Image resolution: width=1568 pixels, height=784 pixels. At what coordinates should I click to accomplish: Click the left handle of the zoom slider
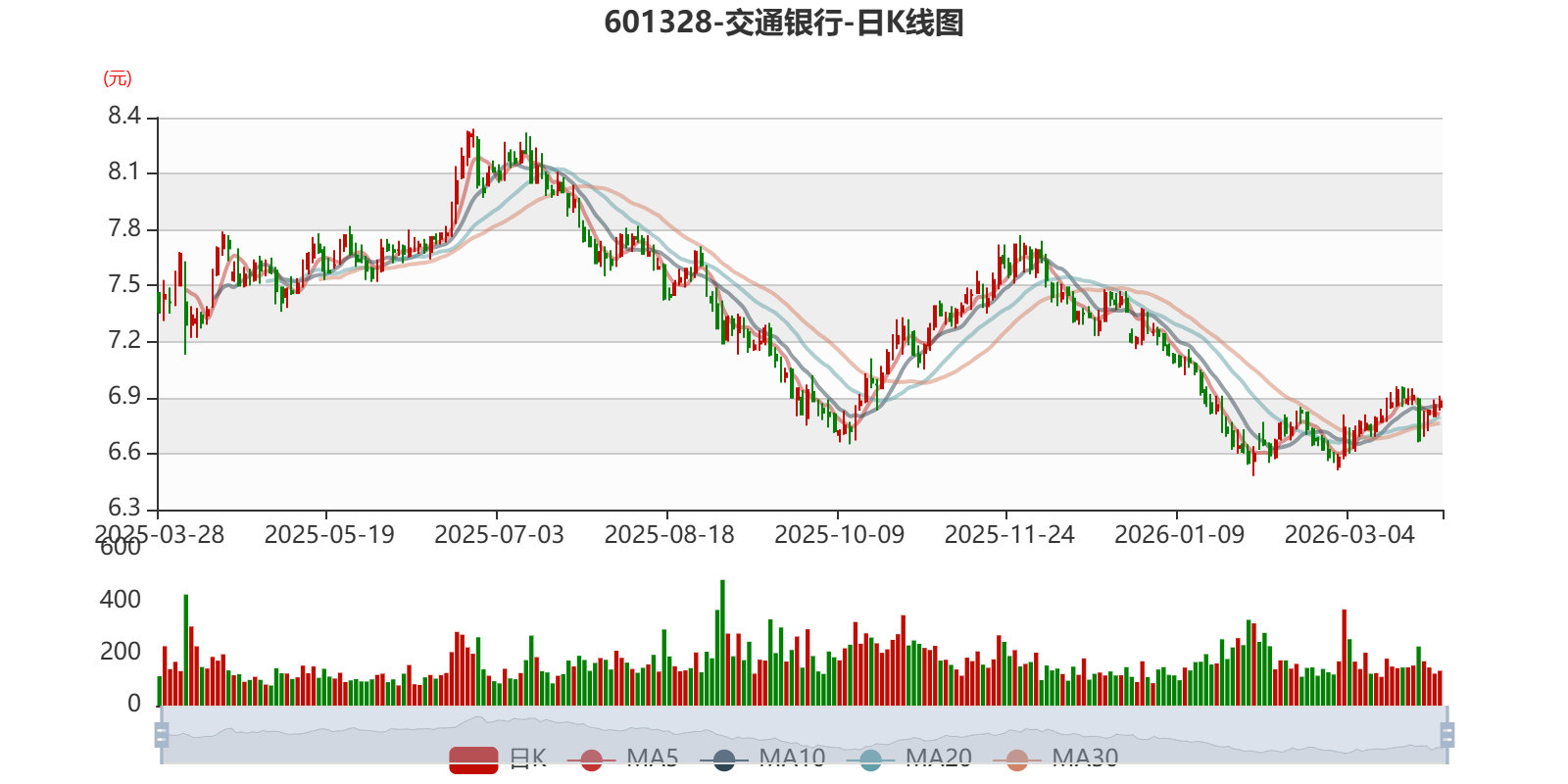click(162, 734)
